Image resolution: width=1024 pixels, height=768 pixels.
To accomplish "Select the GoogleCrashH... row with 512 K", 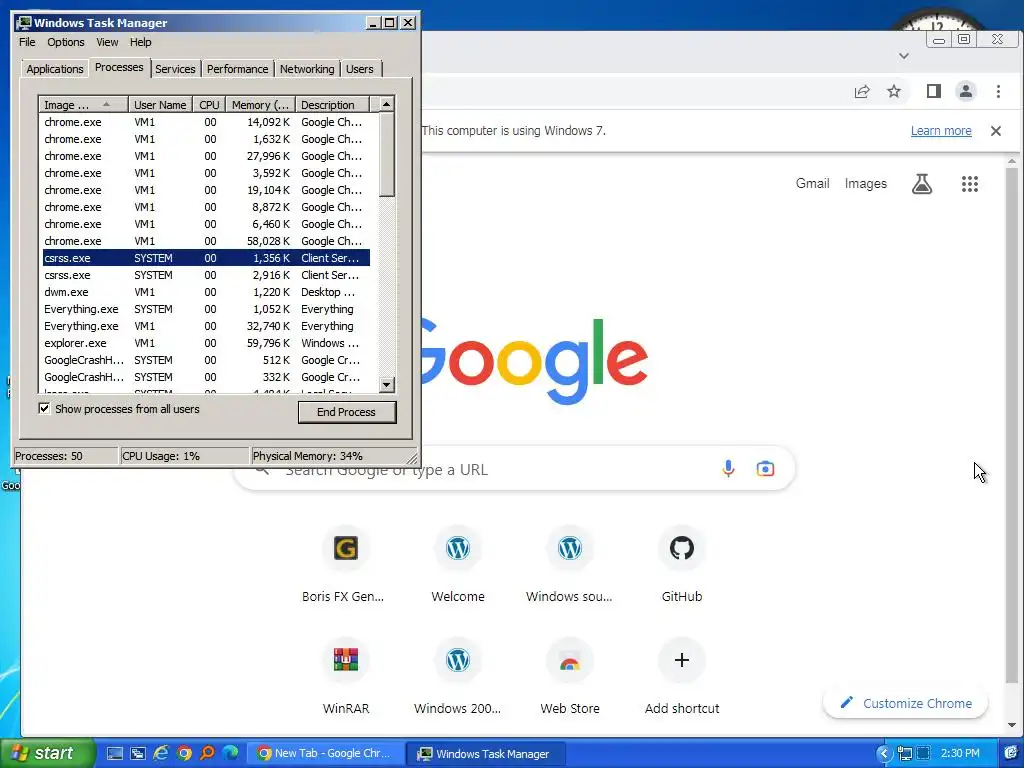I will coord(206,360).
